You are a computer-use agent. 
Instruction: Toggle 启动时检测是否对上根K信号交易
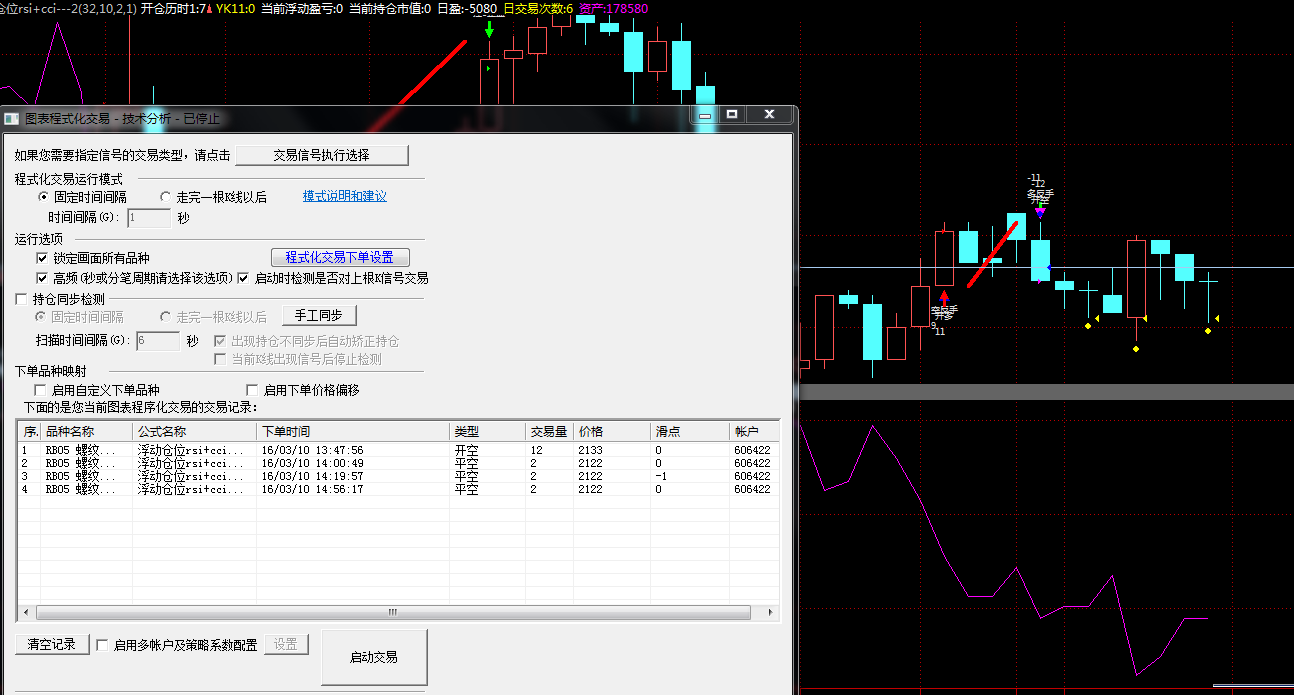click(243, 278)
